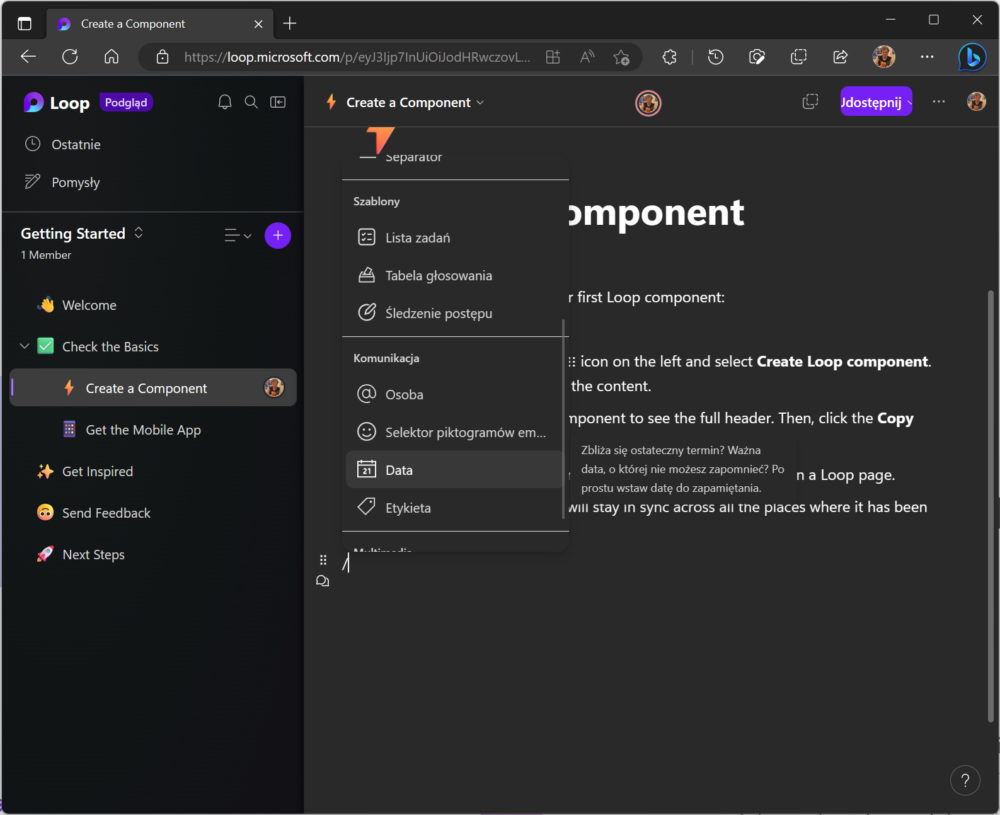The image size is (1000, 815).
Task: Open the Bing Copilot sidebar button
Action: point(972,57)
